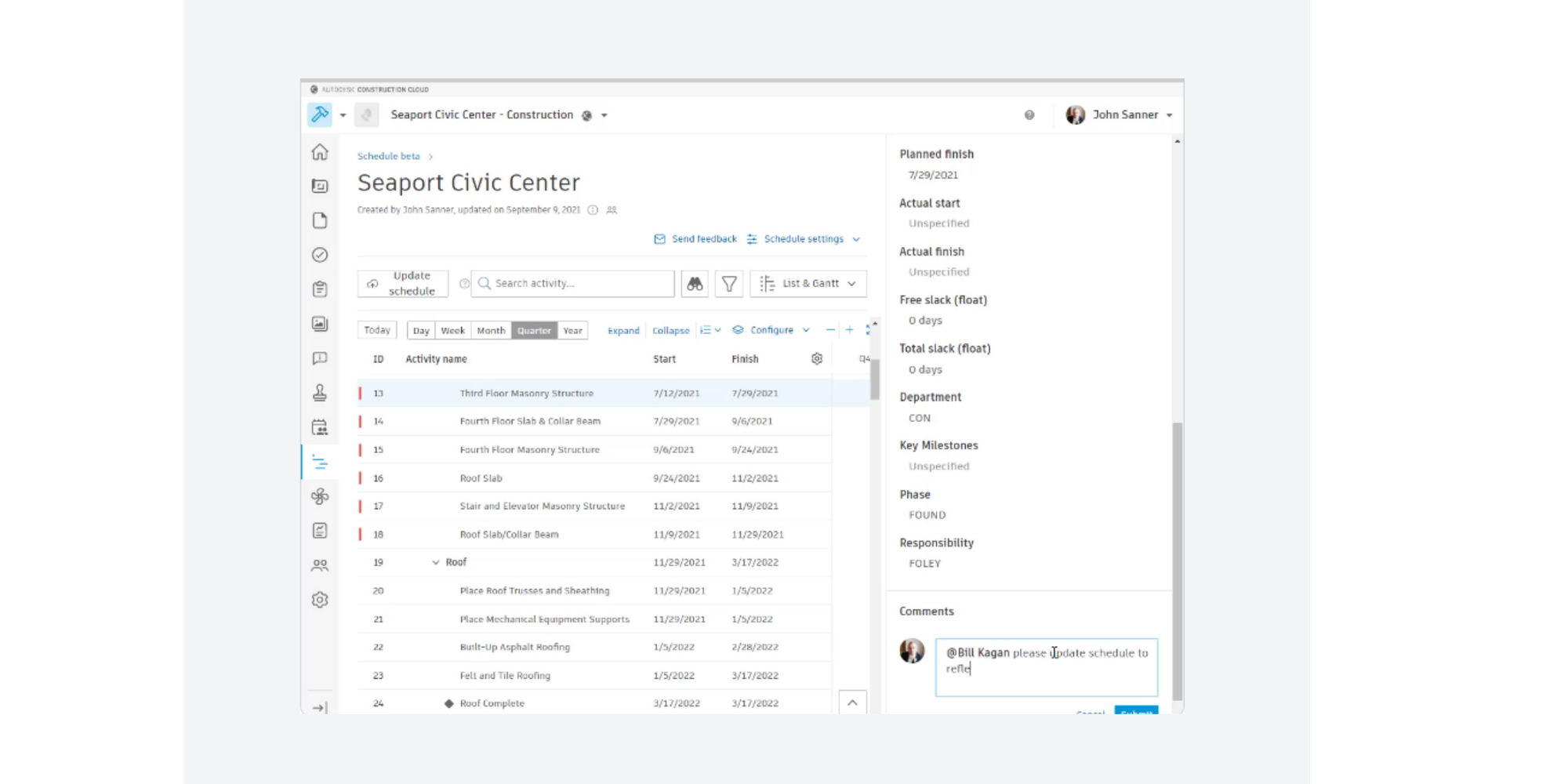The width and height of the screenshot is (1568, 784).
Task: Open the John Sanner account menu
Action: pyautogui.click(x=1119, y=115)
